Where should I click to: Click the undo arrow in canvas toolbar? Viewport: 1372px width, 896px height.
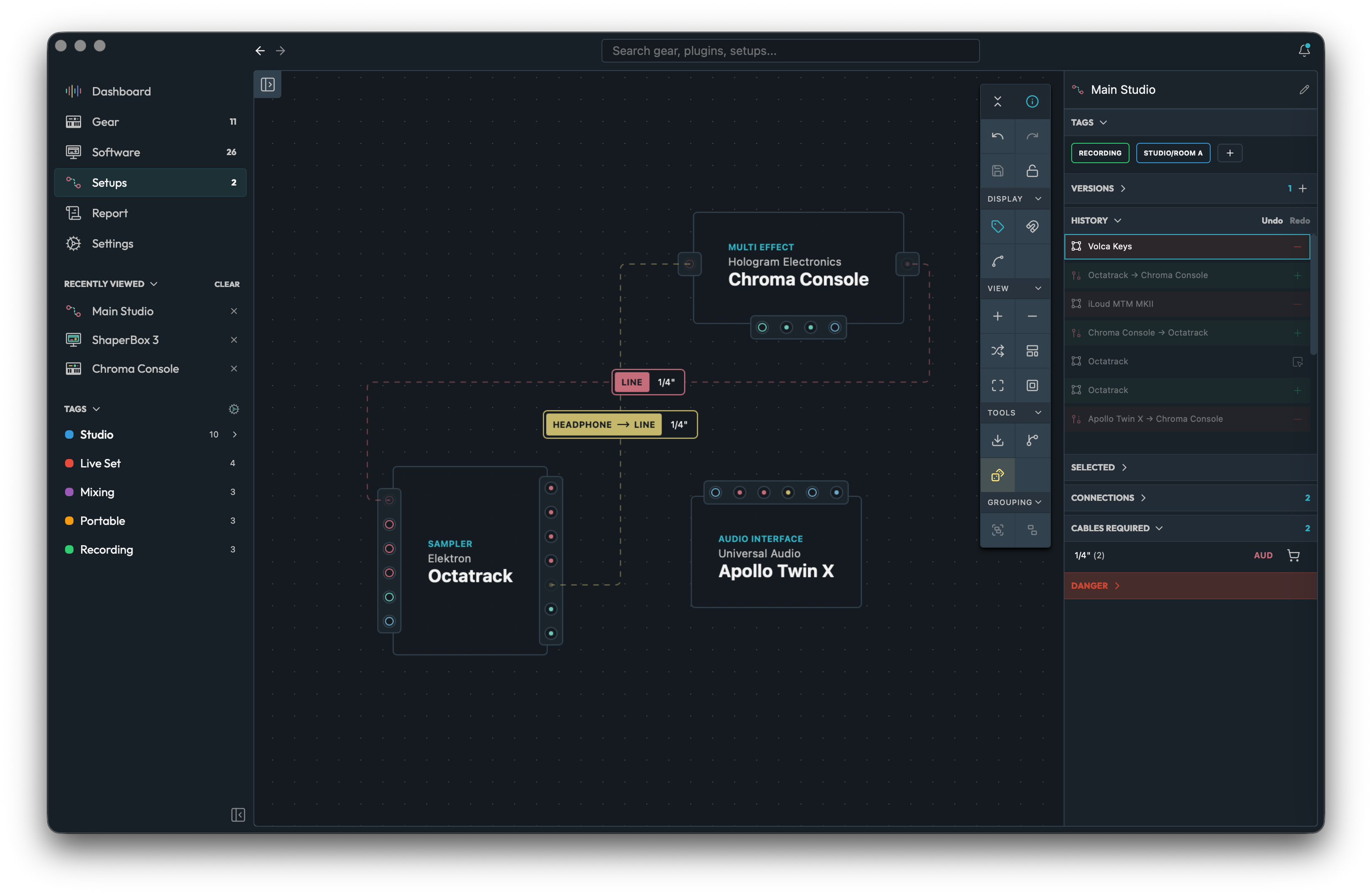point(997,136)
